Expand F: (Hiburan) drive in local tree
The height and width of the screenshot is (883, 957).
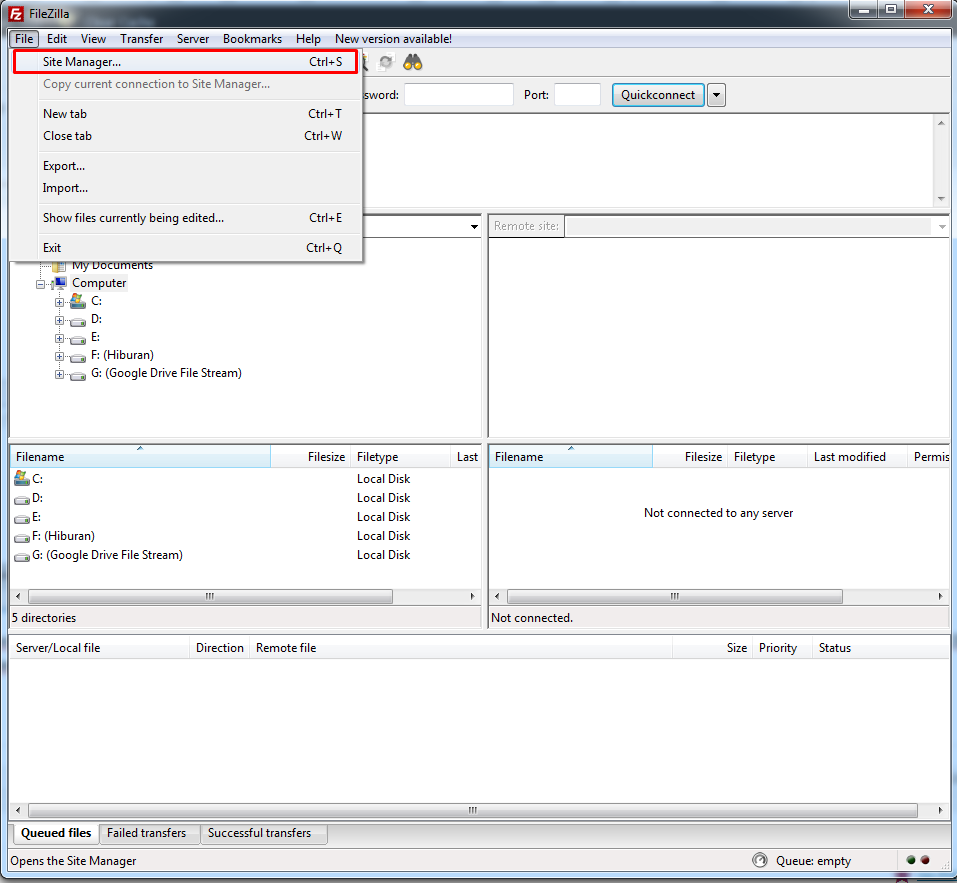[x=59, y=356]
